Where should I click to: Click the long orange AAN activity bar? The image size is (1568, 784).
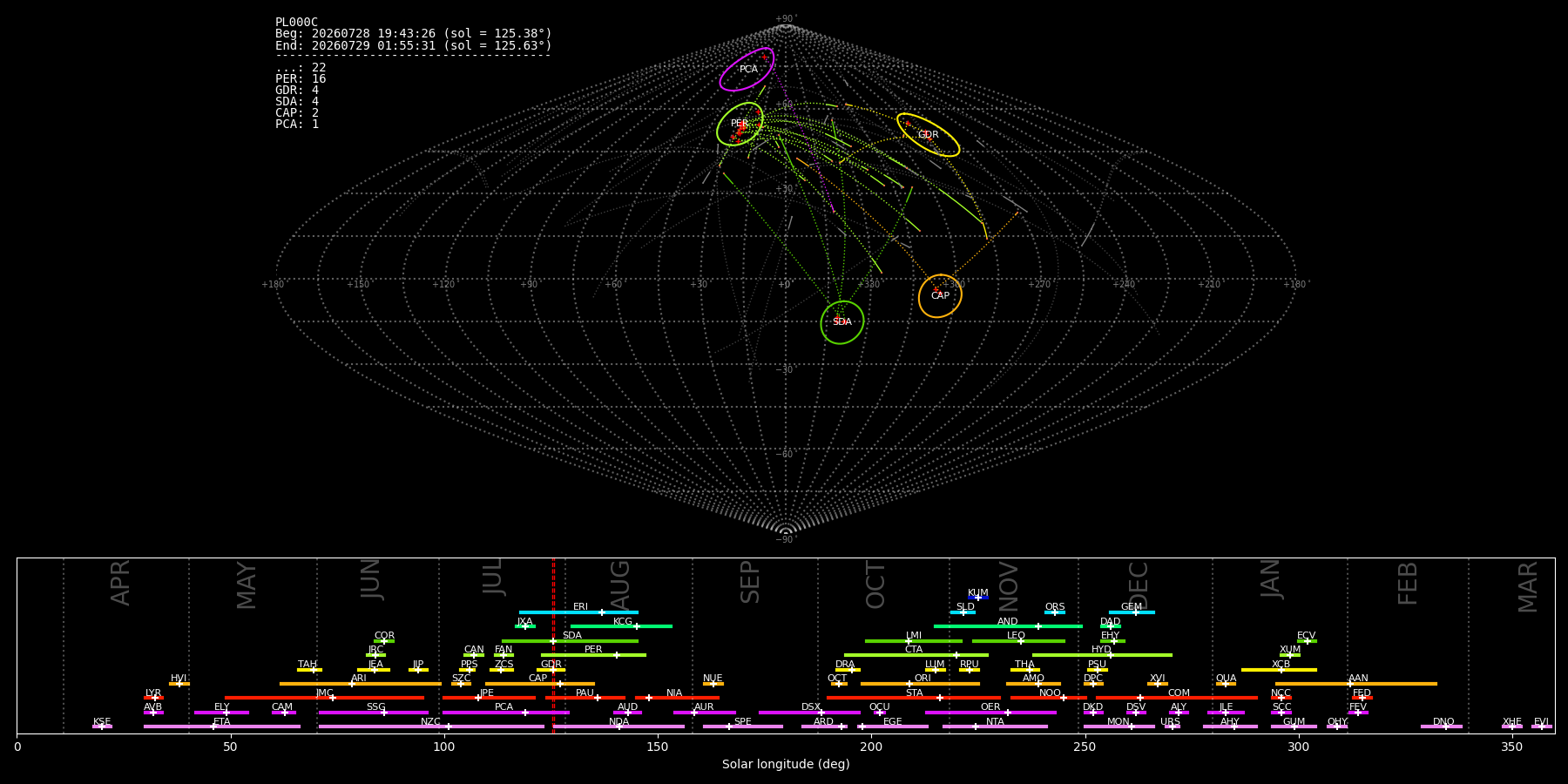click(x=1356, y=684)
